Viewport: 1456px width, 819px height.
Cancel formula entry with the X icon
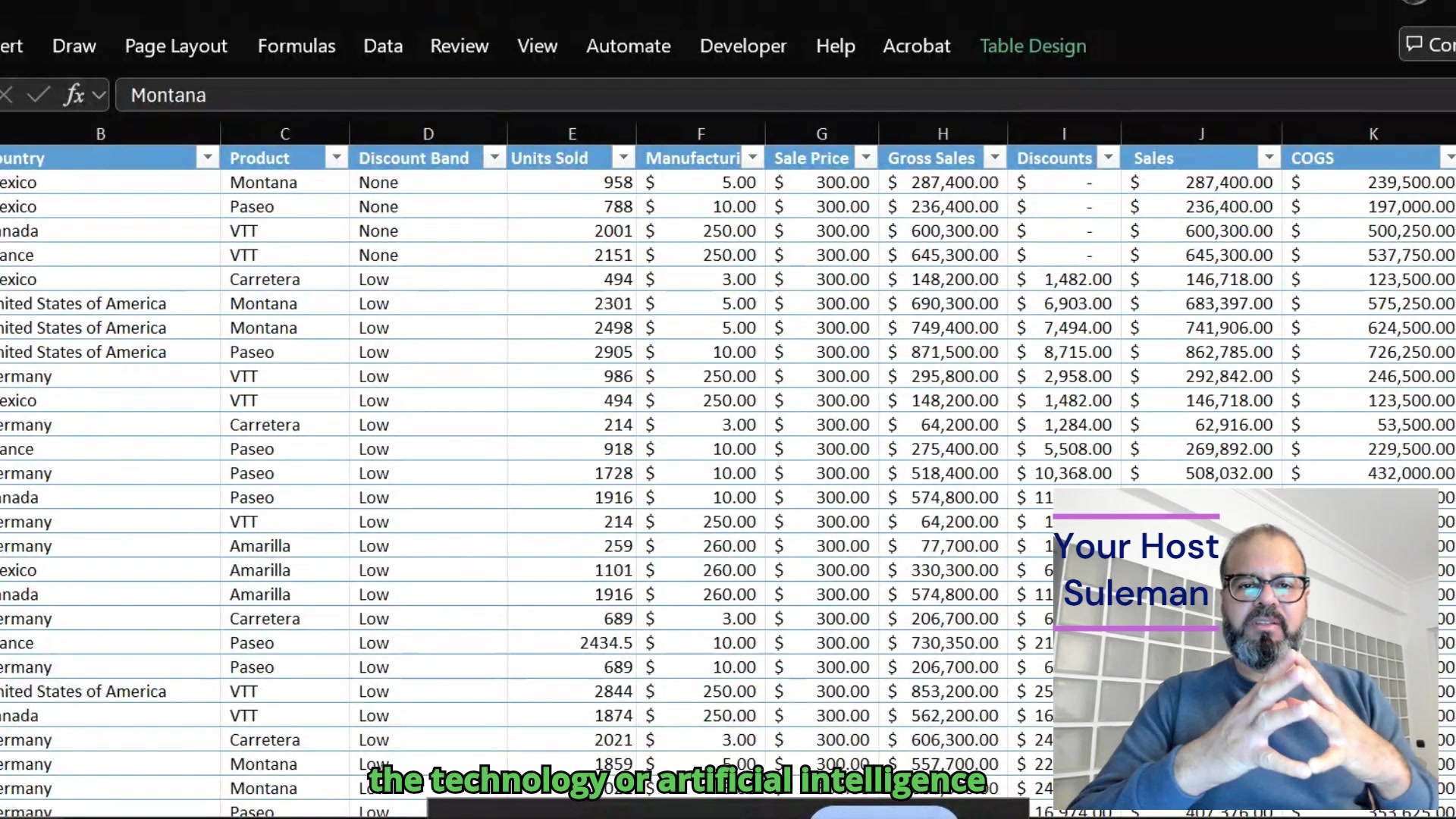click(7, 95)
